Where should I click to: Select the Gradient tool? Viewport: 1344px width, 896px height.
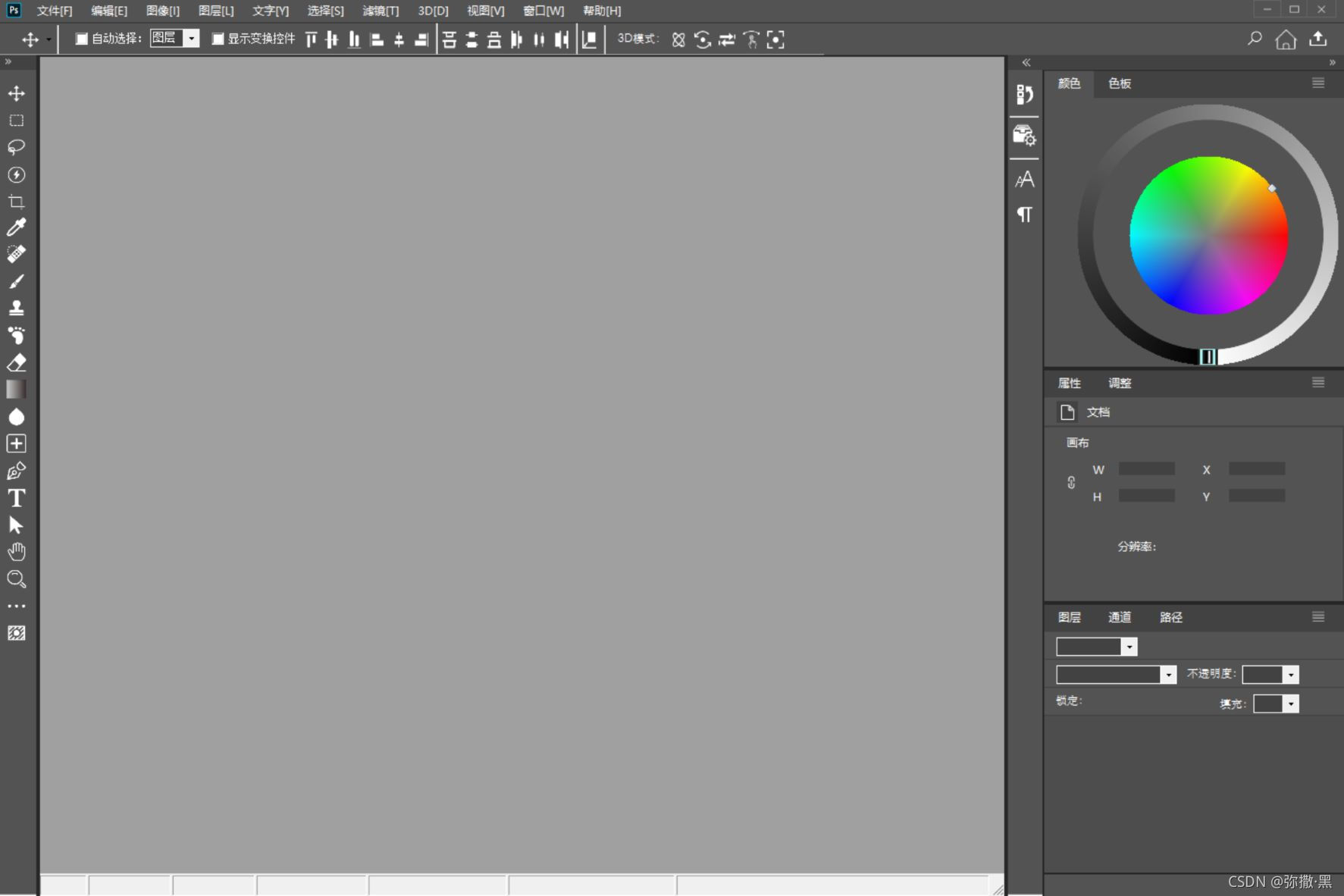[16, 390]
